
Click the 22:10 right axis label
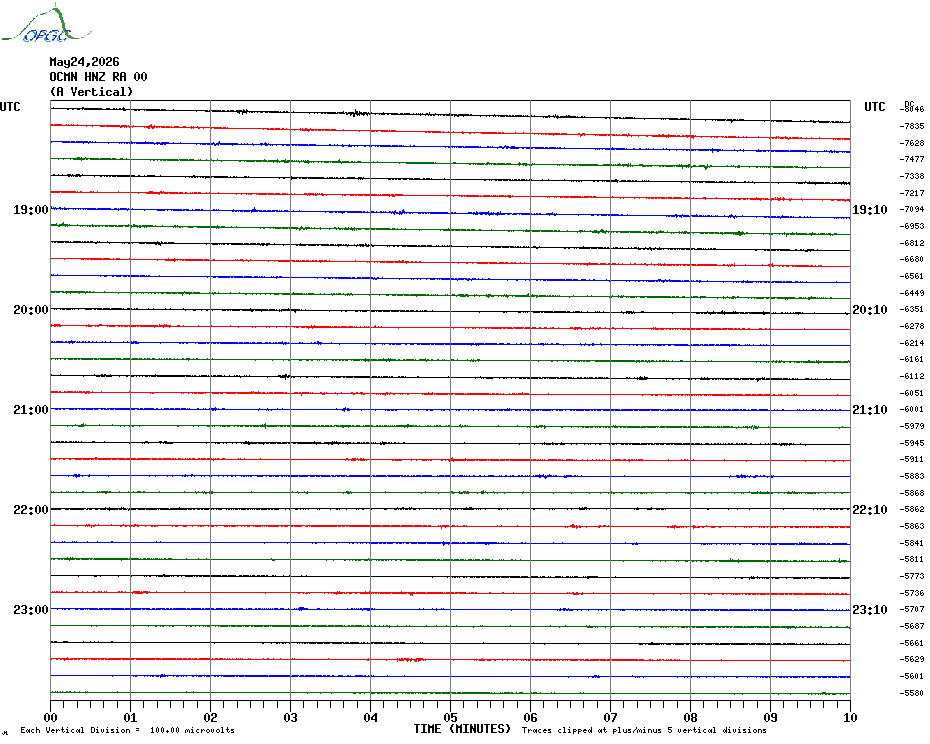click(x=870, y=510)
